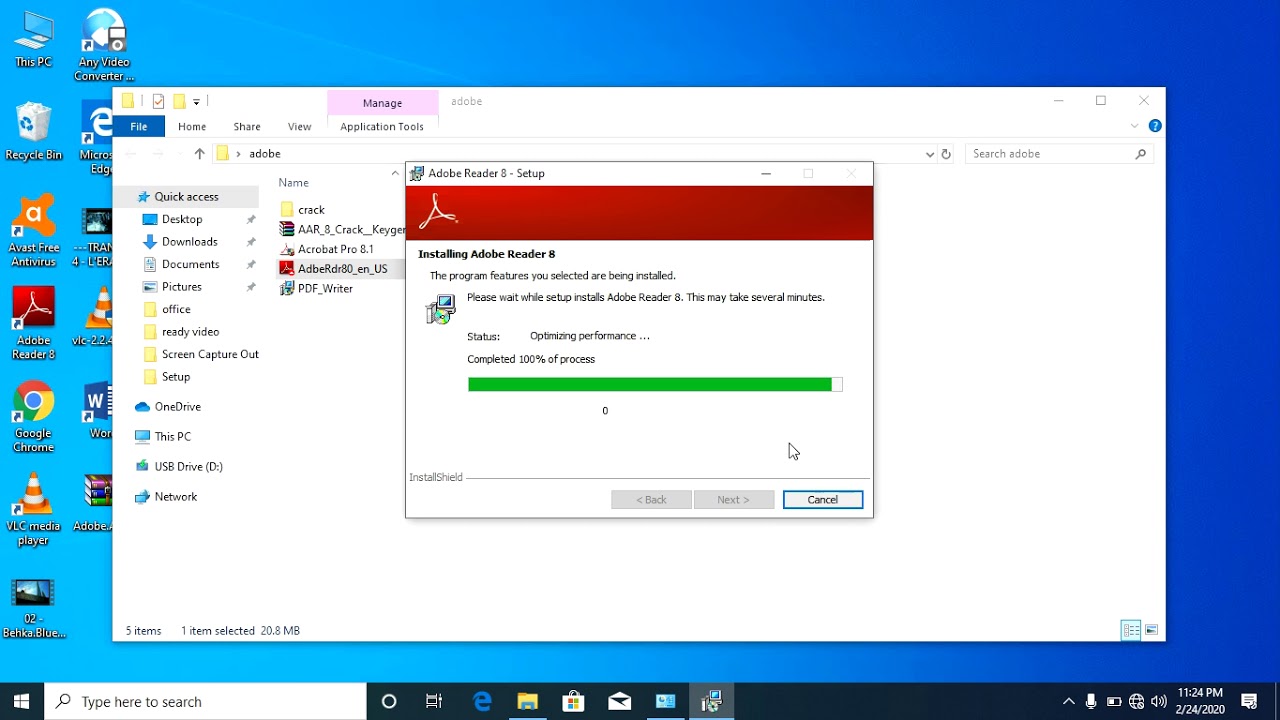Image resolution: width=1280 pixels, height=720 pixels.
Task: Select the installer setup icon on taskbar
Action: click(712, 701)
